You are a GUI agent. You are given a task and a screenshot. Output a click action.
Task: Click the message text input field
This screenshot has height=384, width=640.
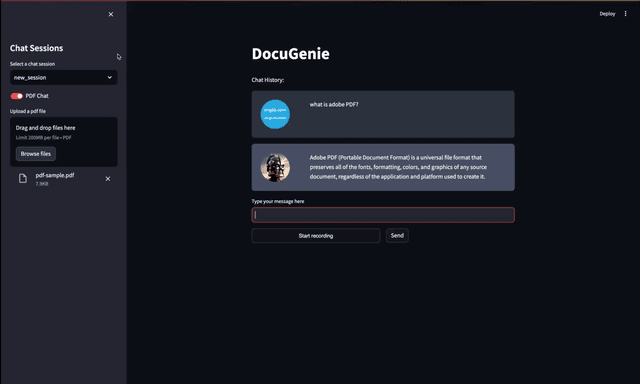[x=383, y=215]
